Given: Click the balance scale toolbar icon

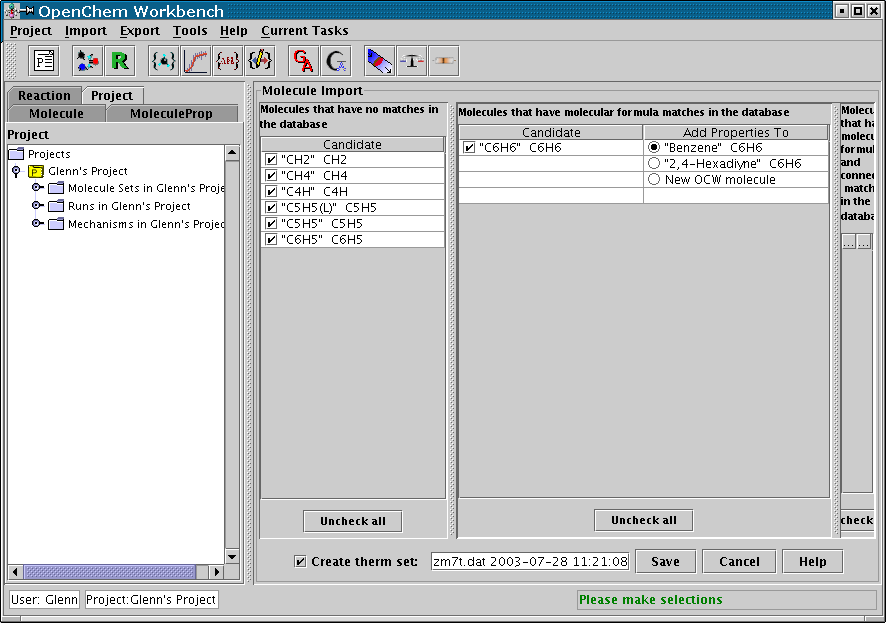Looking at the screenshot, I should pos(411,60).
